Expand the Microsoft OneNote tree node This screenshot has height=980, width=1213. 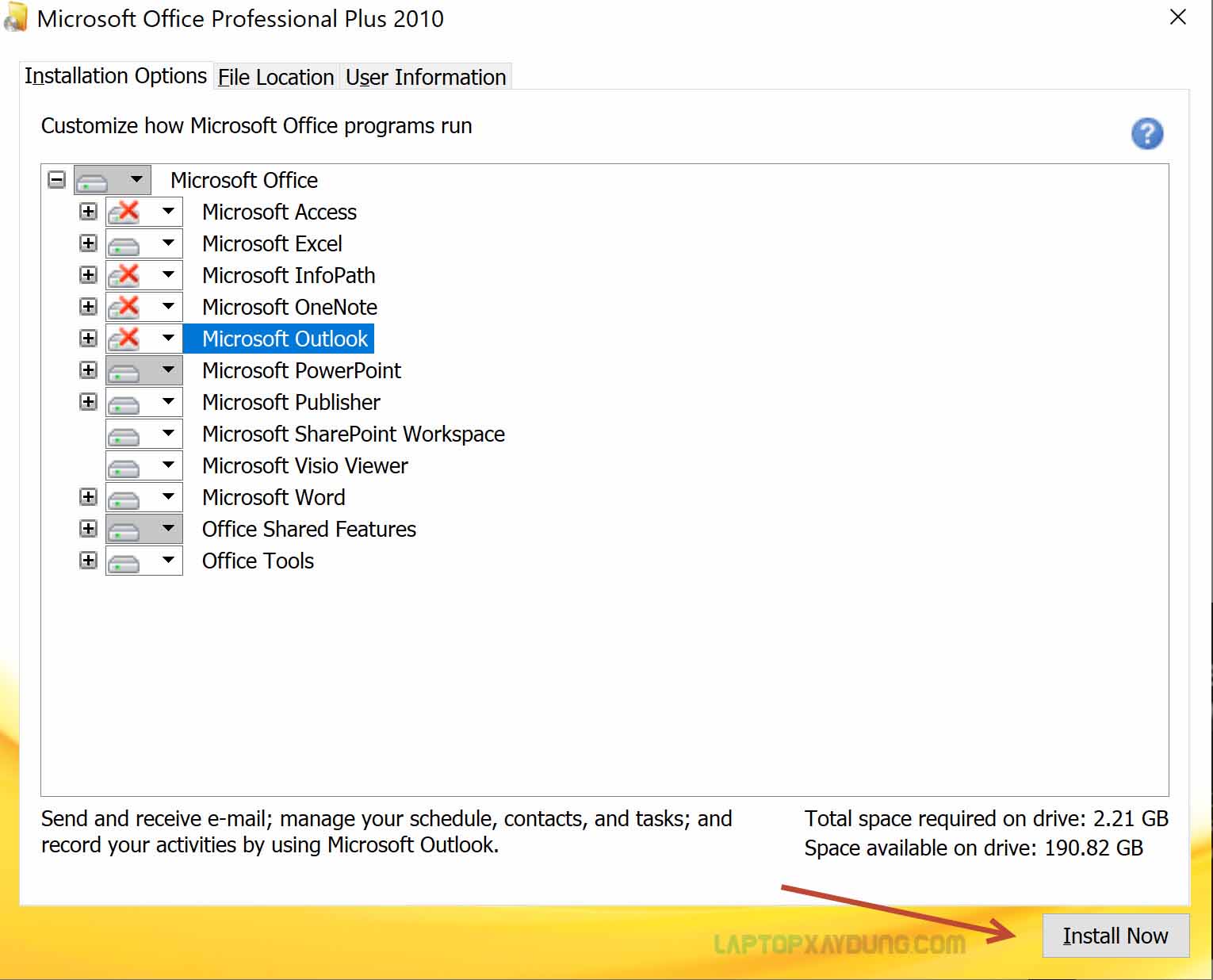pos(88,307)
